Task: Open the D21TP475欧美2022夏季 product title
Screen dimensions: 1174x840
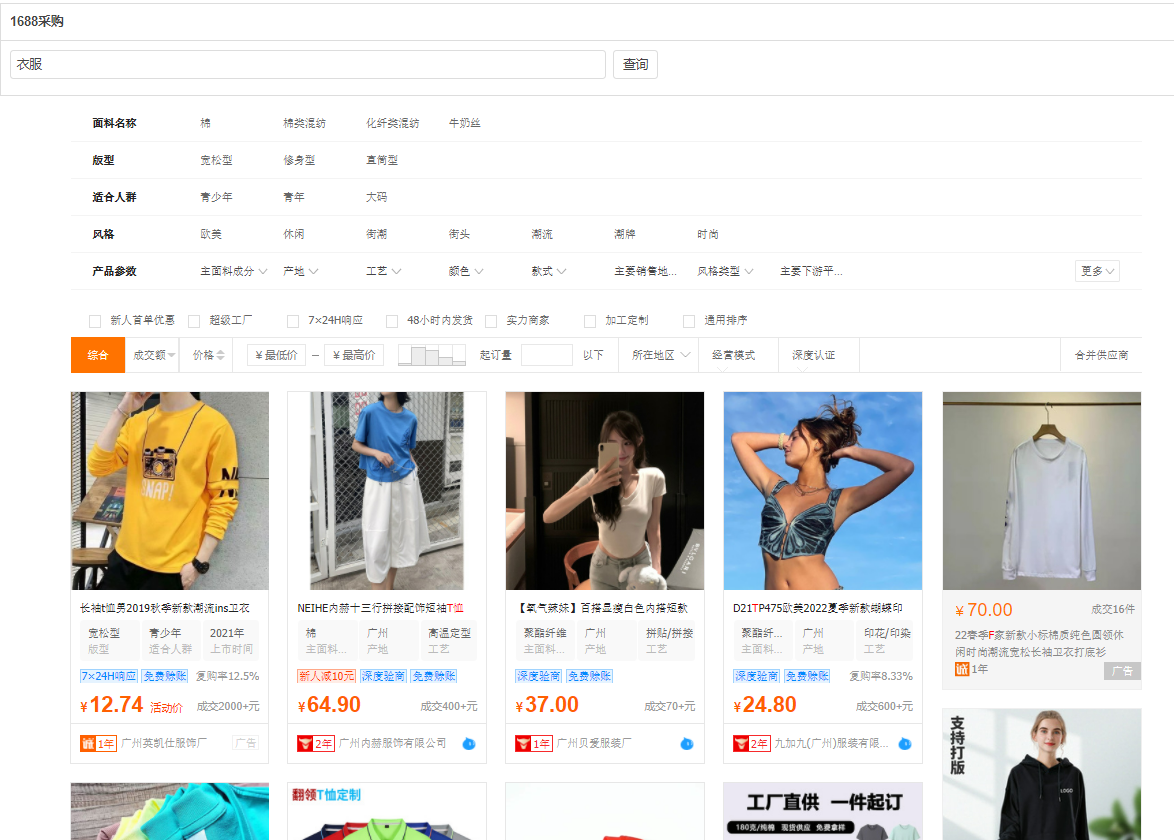Action: (818, 608)
